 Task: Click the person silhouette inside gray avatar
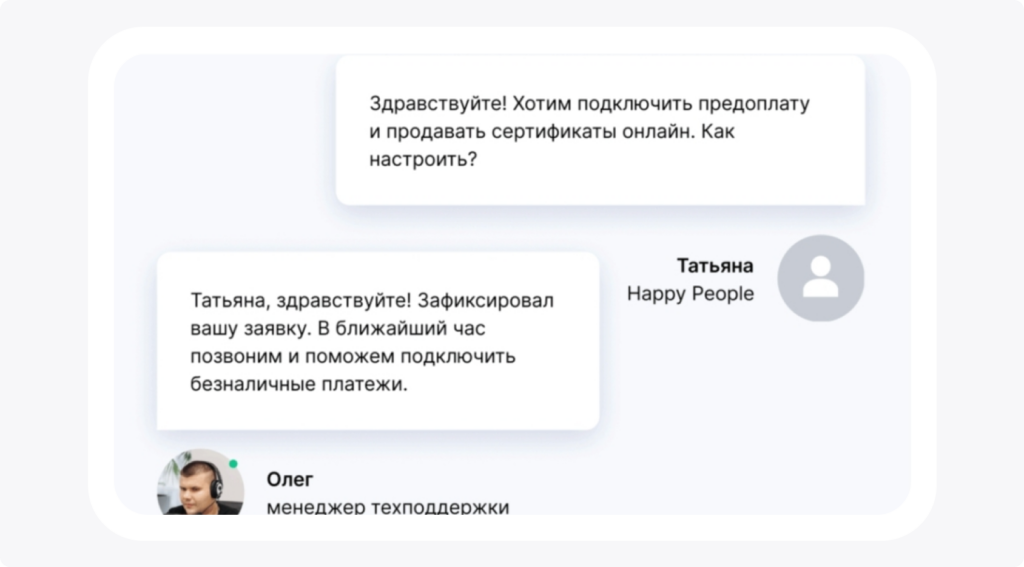(x=820, y=277)
